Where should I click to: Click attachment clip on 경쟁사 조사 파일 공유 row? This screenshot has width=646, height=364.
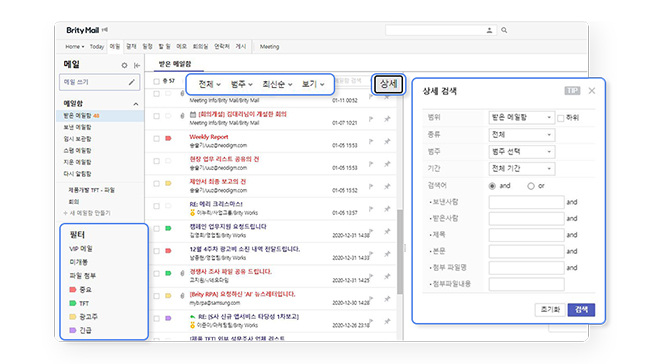click(x=182, y=273)
